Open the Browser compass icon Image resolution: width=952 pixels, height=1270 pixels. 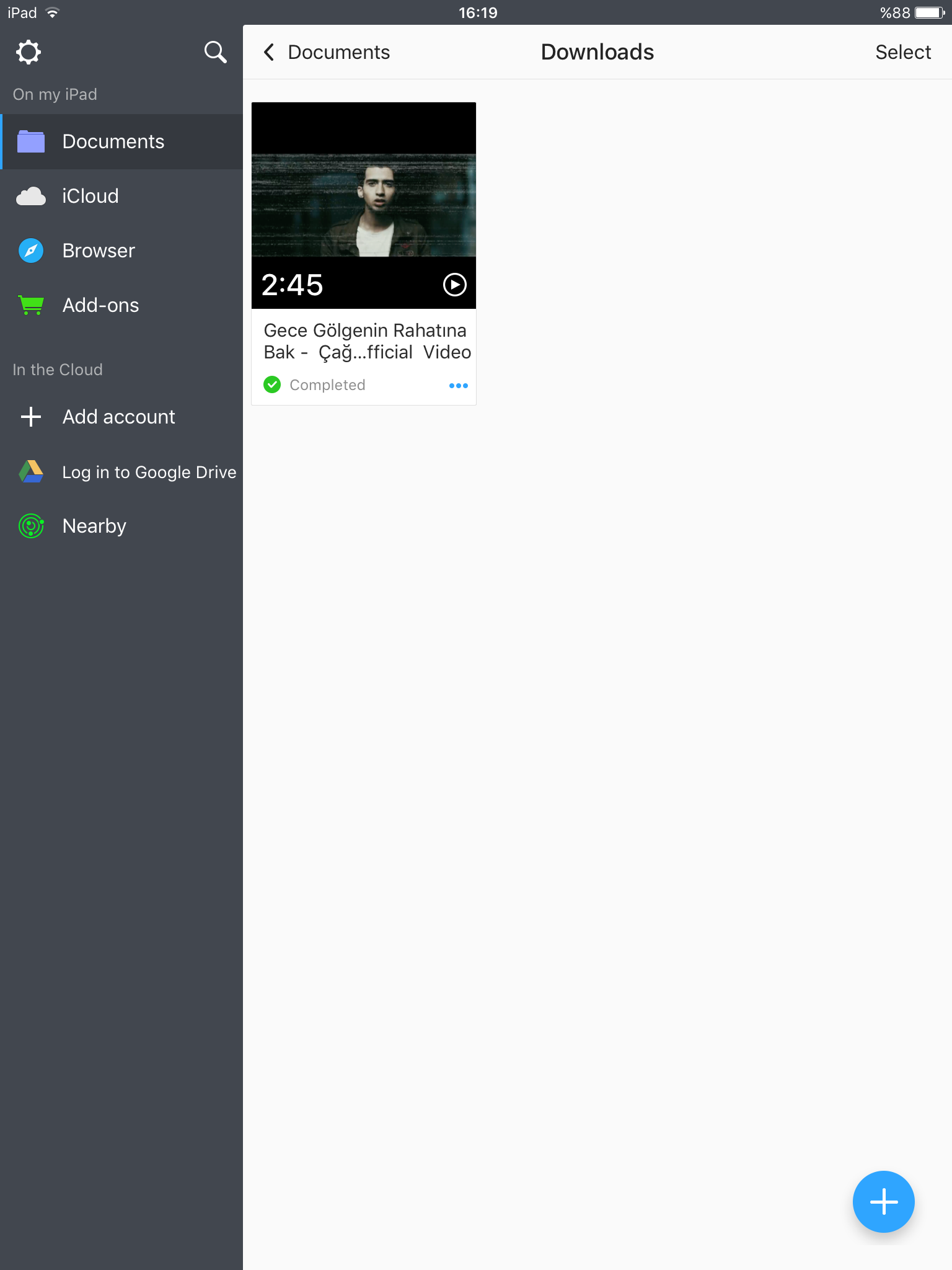click(31, 251)
